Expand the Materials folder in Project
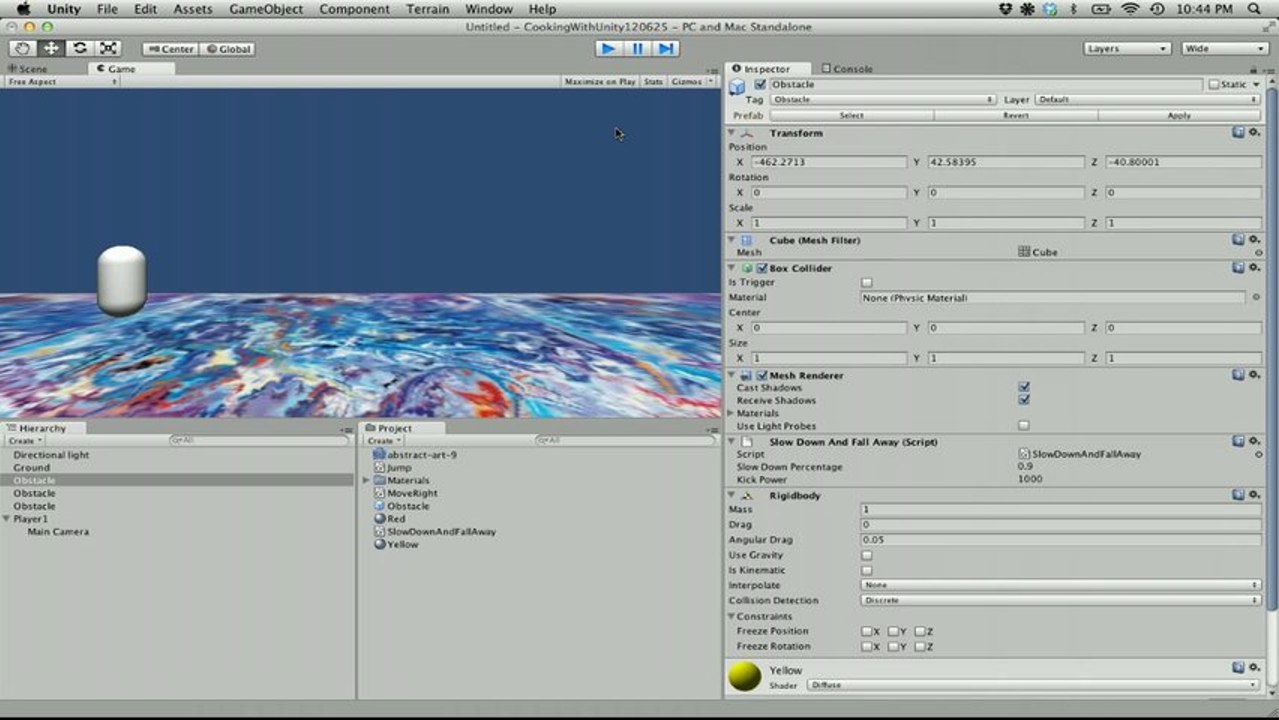The width and height of the screenshot is (1279, 720). point(366,481)
